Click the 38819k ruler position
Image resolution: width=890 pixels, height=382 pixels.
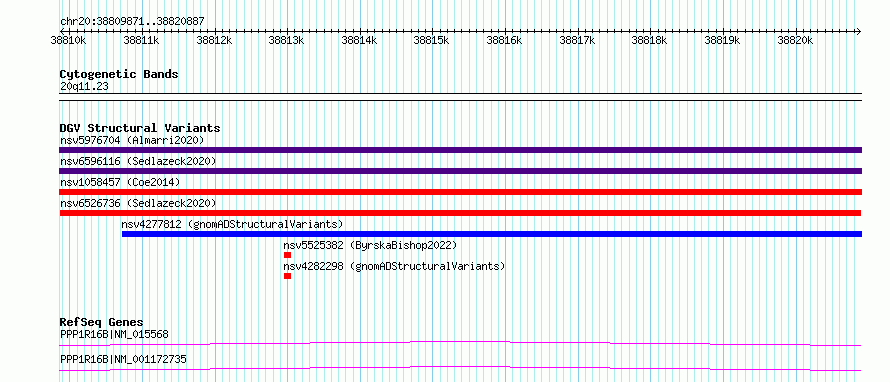(x=723, y=40)
